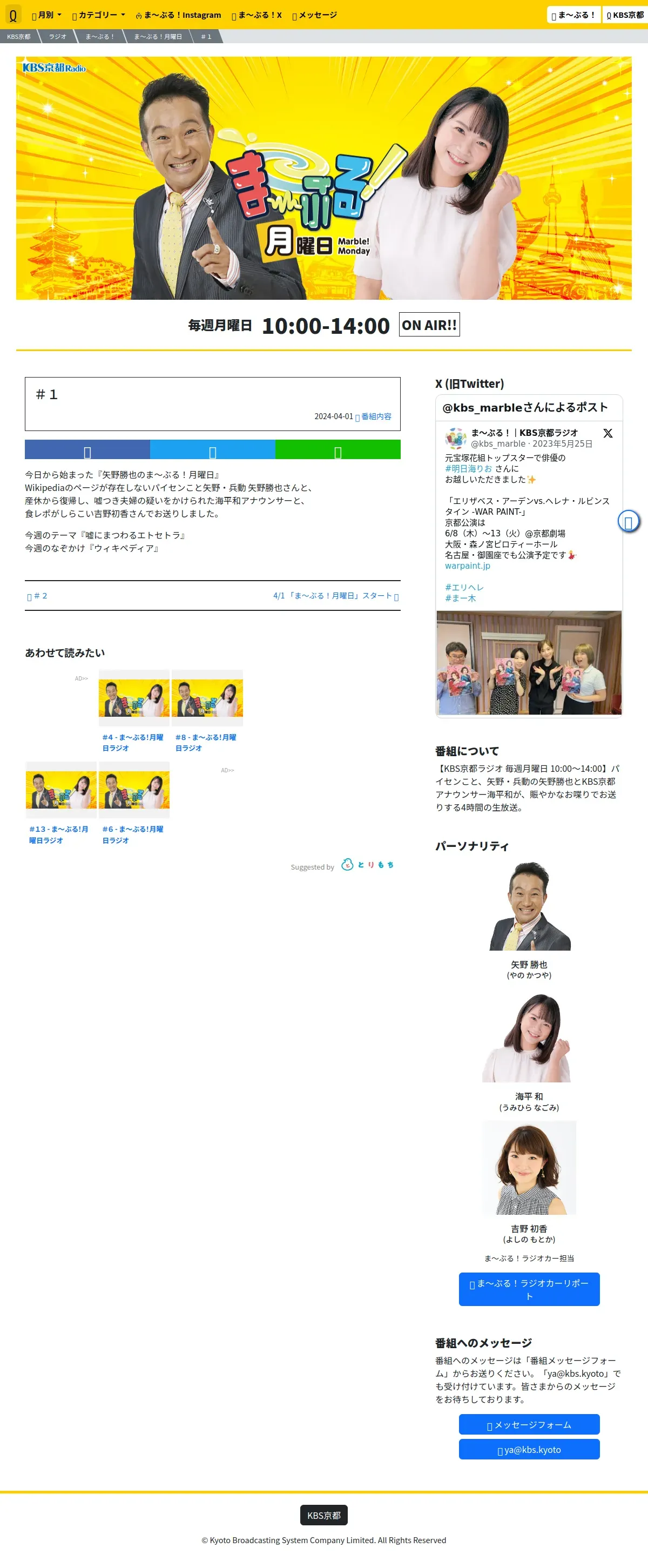View the tweet's group photo
Screen dimensions: 648x1568
[x=529, y=662]
